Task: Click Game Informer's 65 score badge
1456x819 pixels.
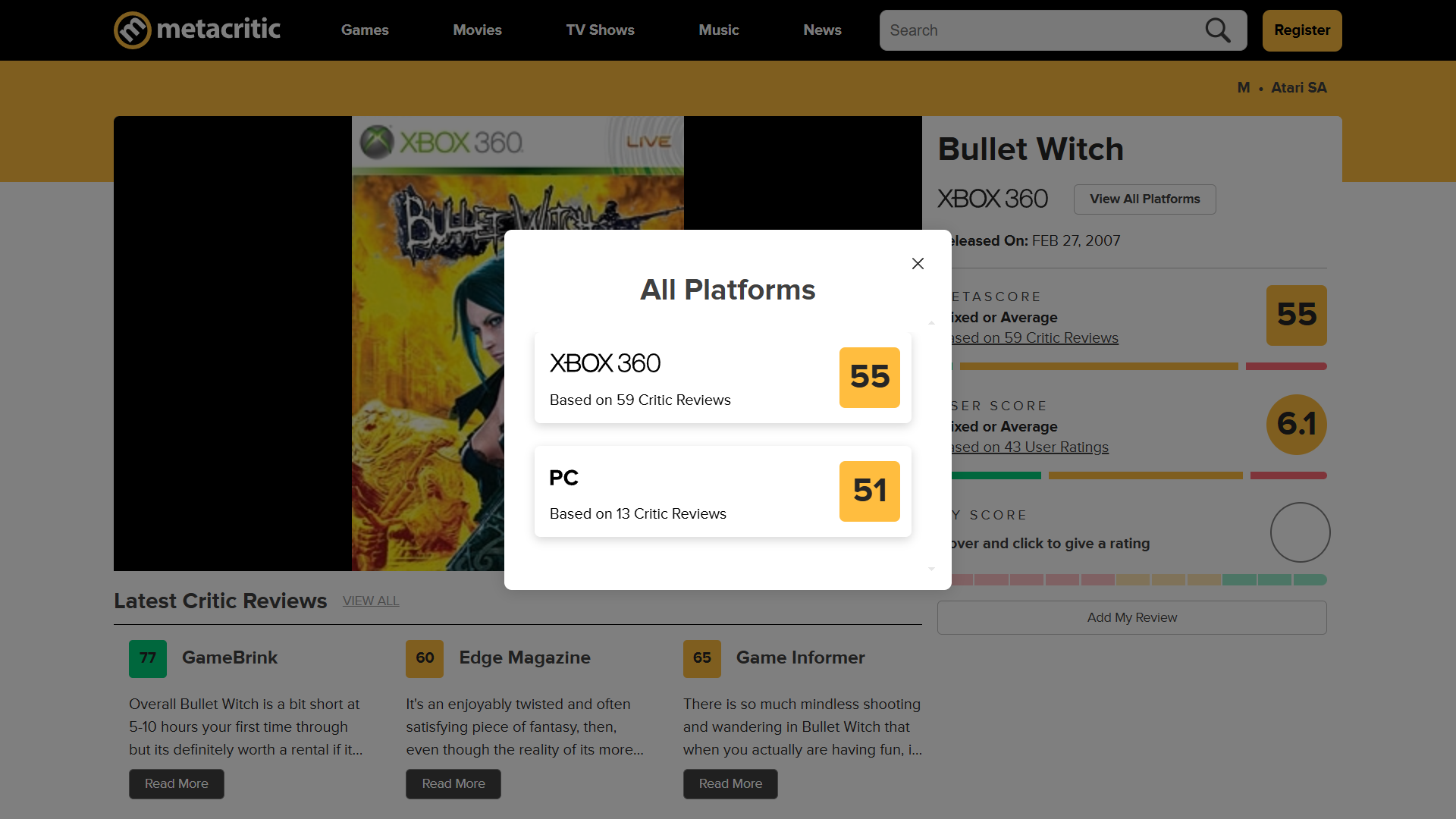Action: click(x=701, y=658)
